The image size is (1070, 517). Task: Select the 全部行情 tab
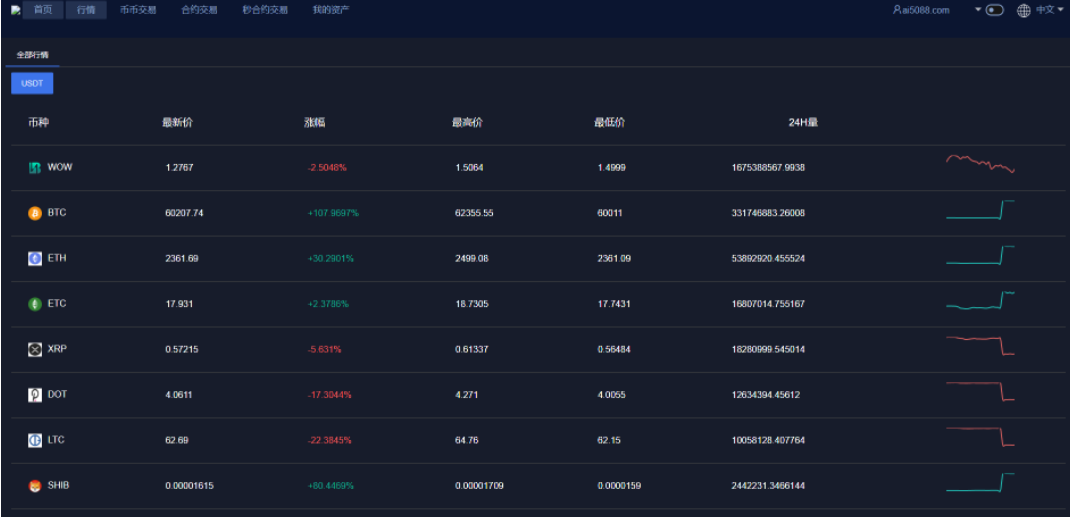(x=32, y=55)
